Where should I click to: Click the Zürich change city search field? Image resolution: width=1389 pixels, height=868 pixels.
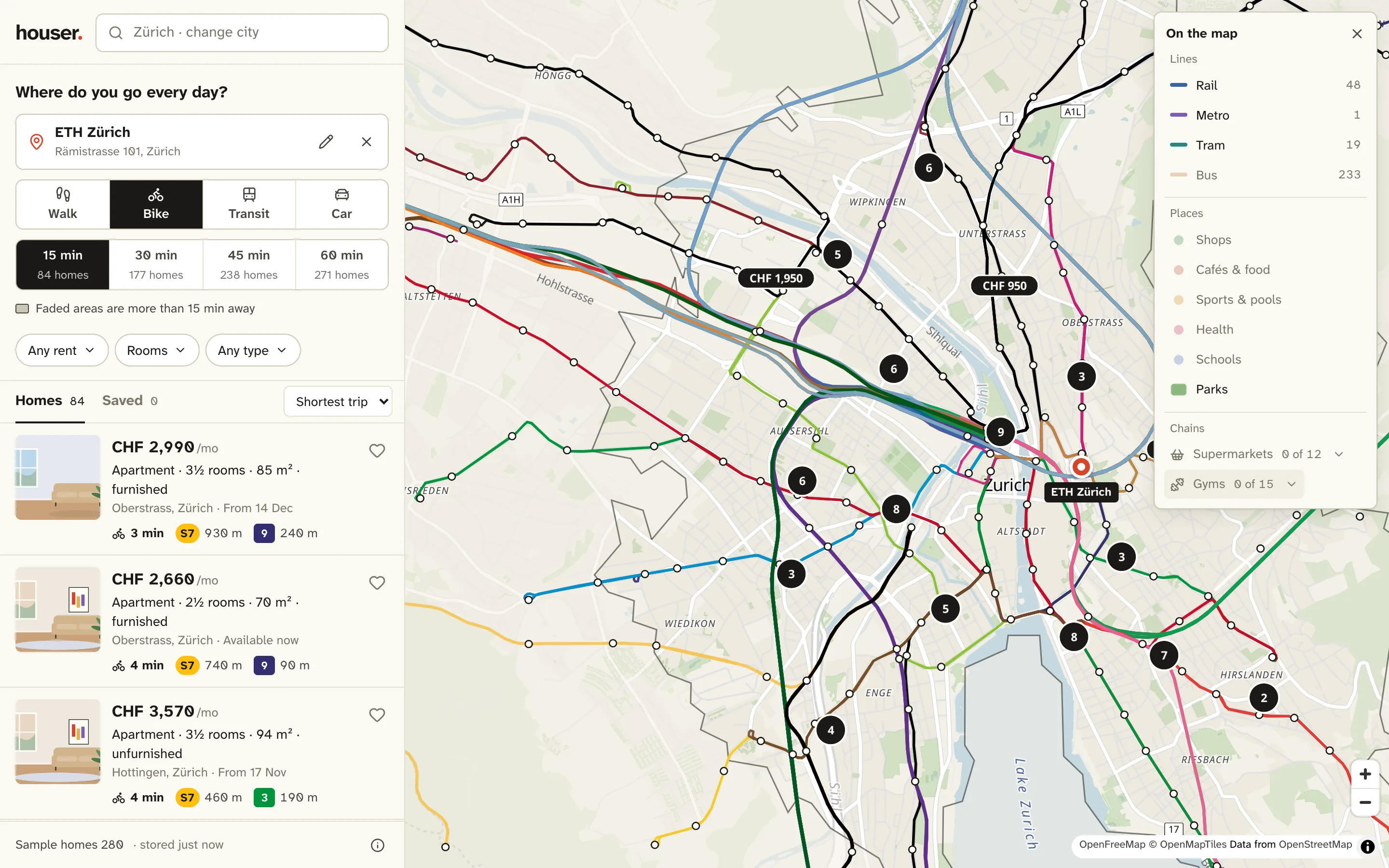pos(242,33)
